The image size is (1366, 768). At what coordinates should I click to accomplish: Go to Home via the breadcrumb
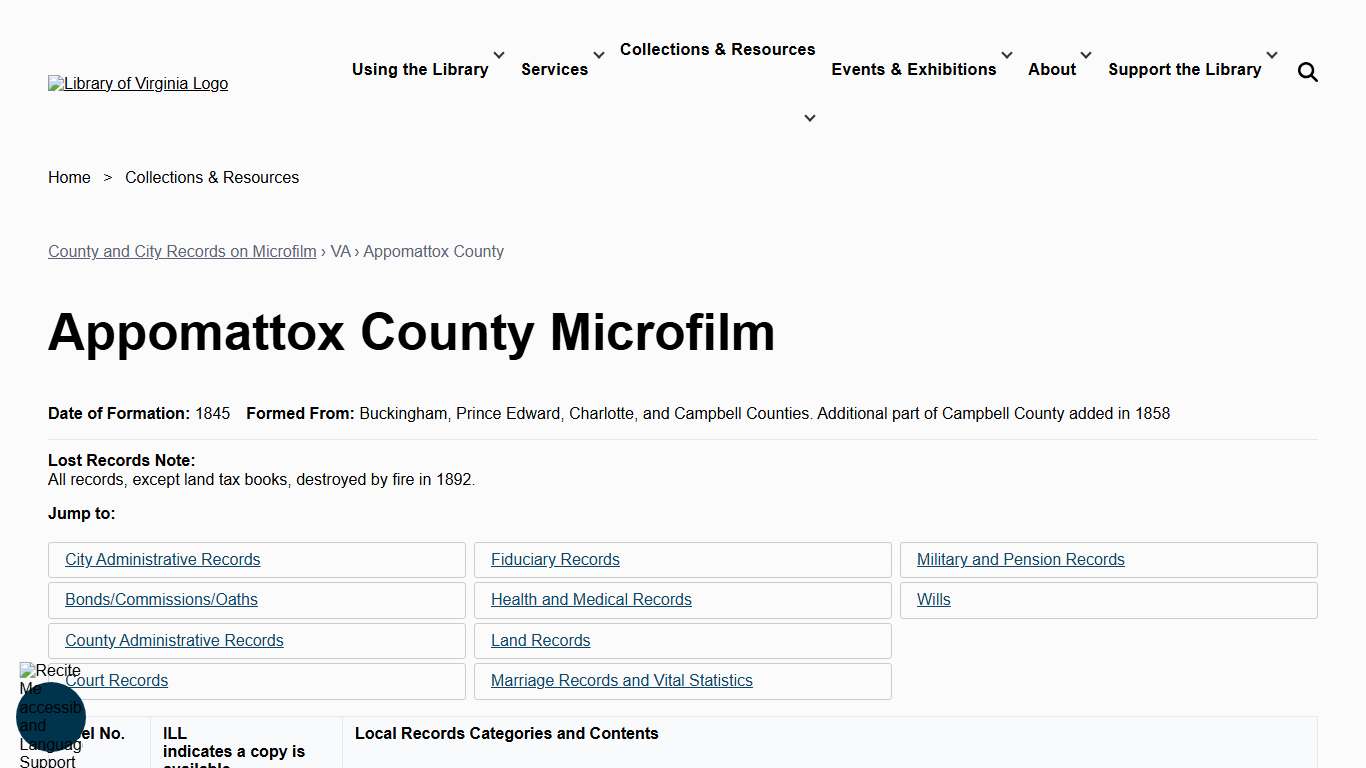point(69,177)
